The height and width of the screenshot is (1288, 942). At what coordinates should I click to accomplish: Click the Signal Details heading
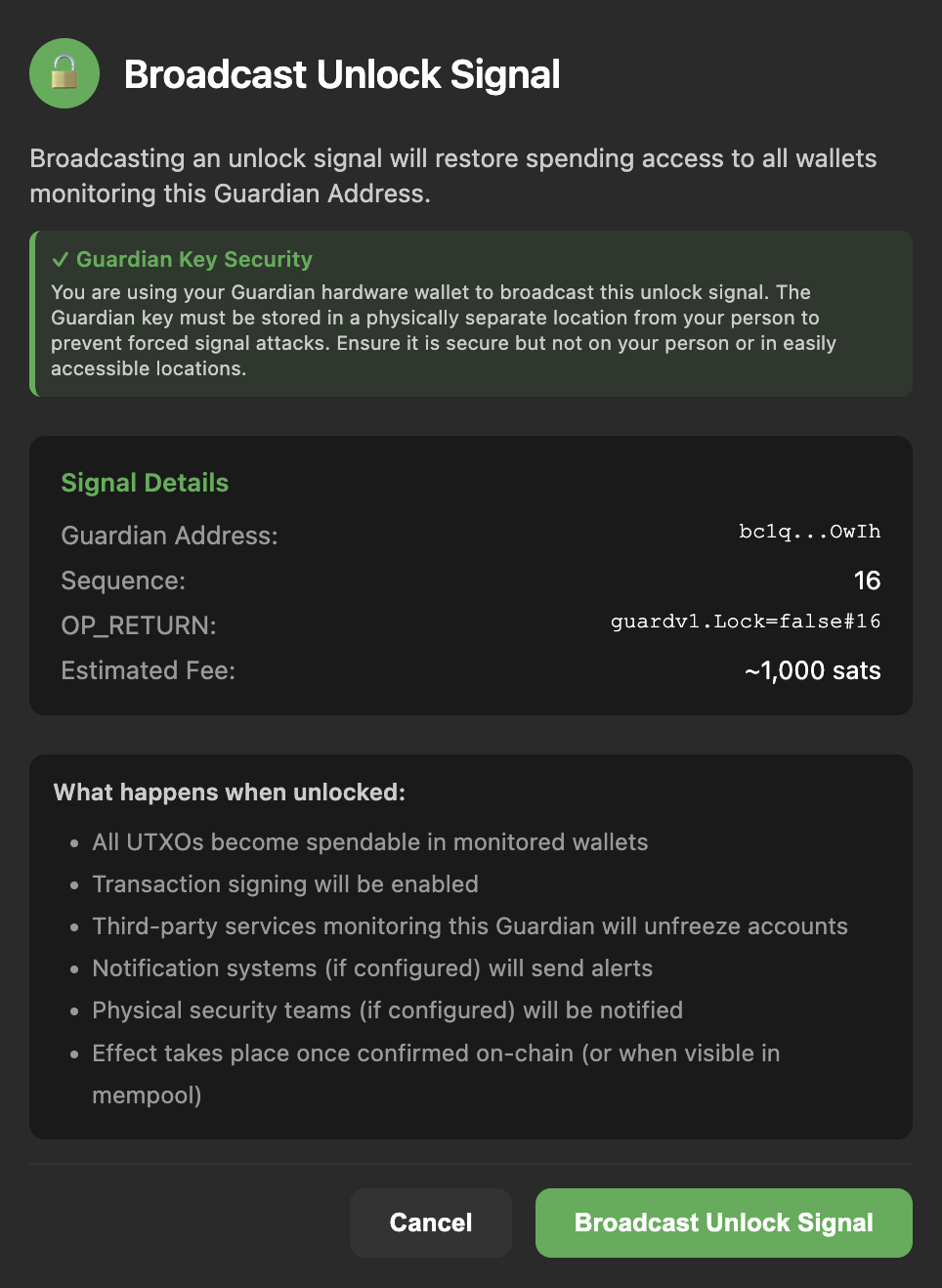click(x=145, y=483)
